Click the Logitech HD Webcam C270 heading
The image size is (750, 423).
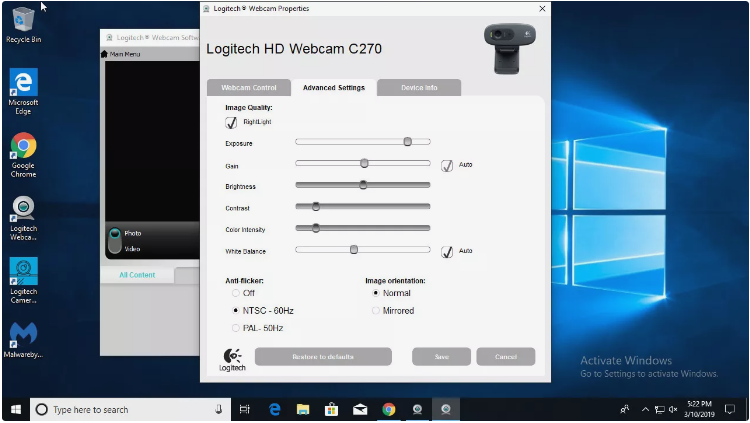294,49
